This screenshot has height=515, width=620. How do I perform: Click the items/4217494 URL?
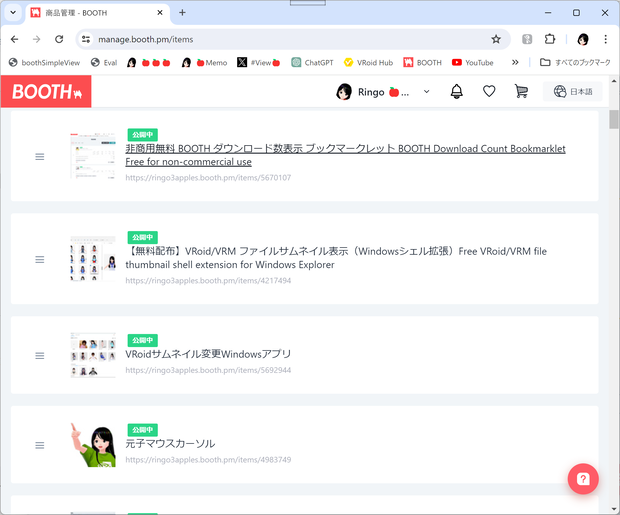[208, 280]
